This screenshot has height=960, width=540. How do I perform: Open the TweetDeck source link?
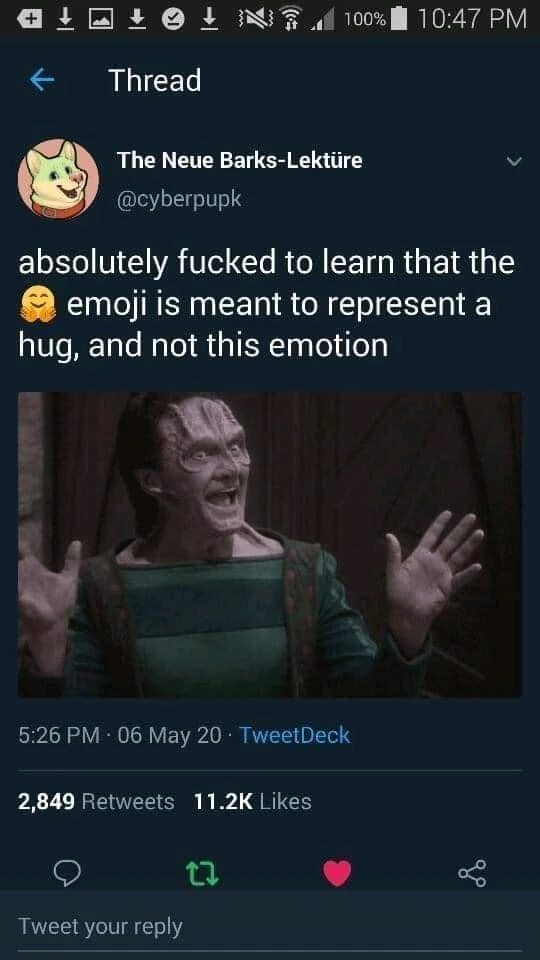click(x=294, y=735)
